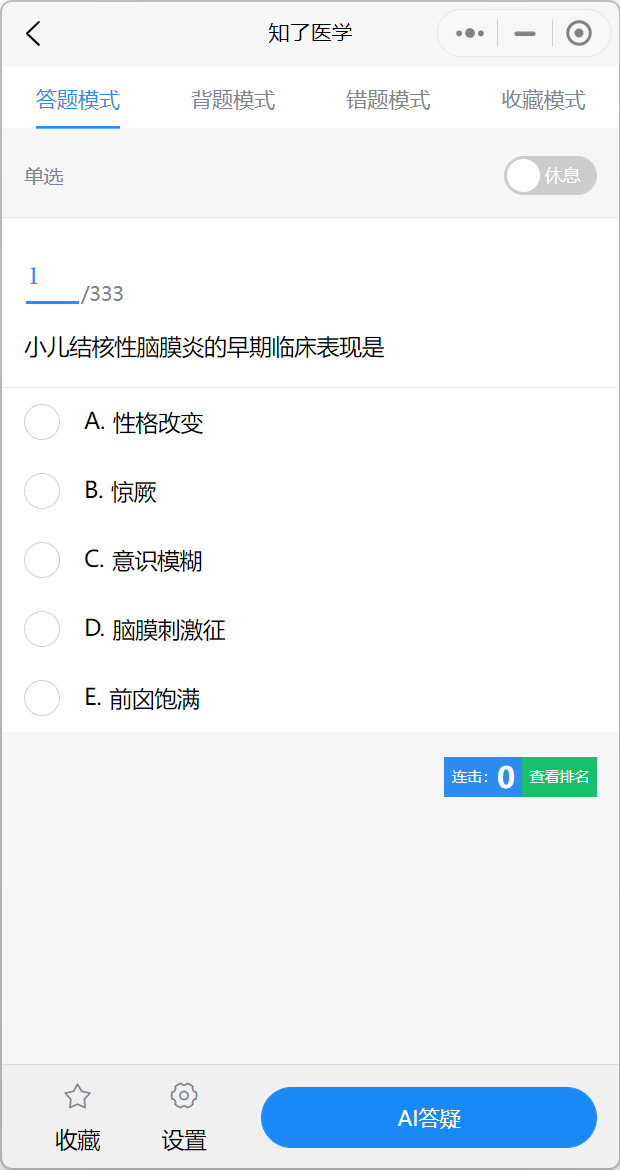Screen dimensions: 620x1170
Task: Return to the 答题模式 tab
Action: pos(77,100)
